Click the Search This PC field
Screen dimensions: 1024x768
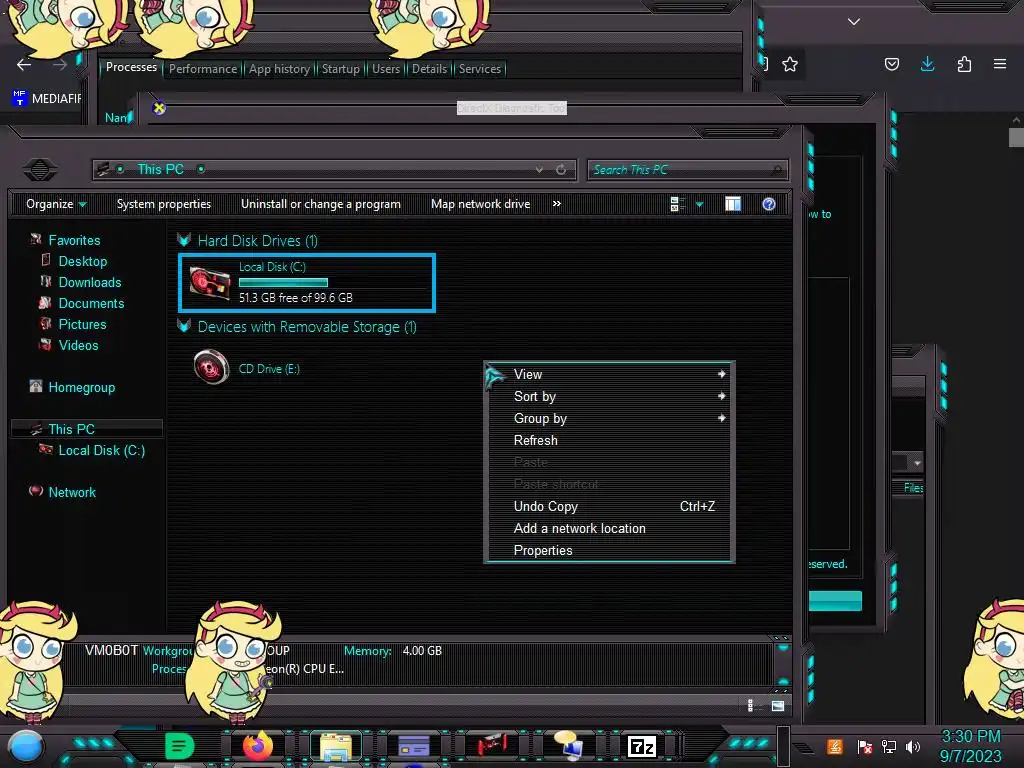pos(688,170)
